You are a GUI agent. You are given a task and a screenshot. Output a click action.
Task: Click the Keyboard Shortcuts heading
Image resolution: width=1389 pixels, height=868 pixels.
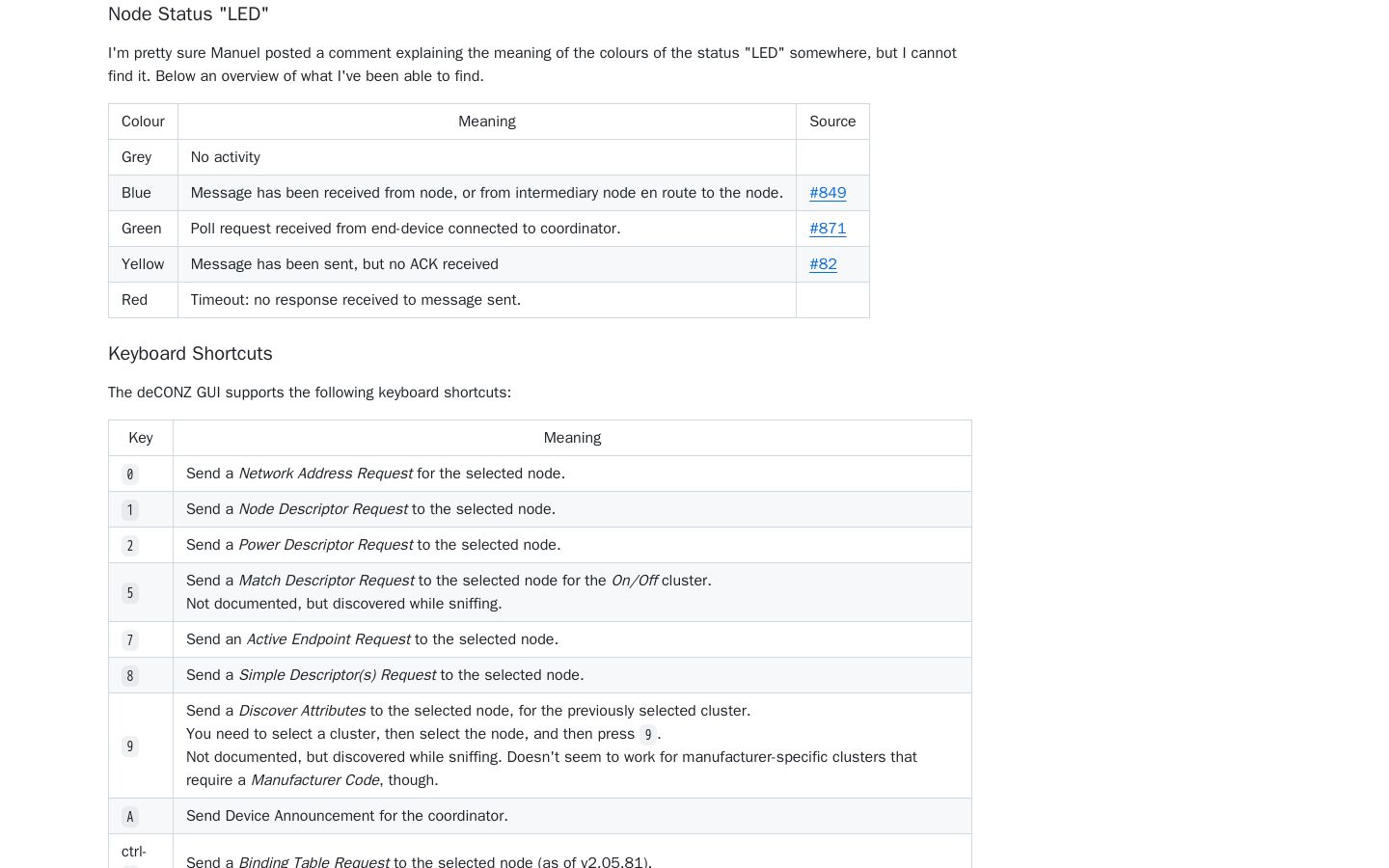[190, 354]
